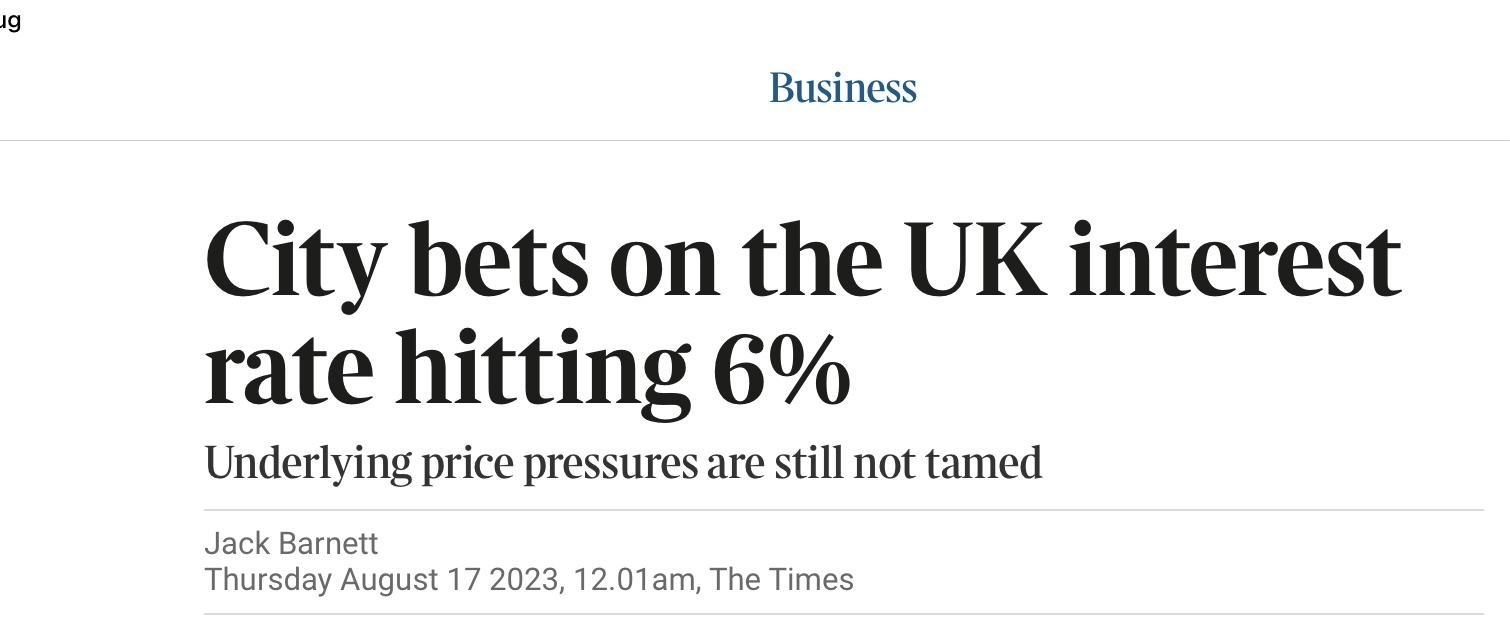Viewport: 1510px width, 640px height.
Task: Open the Business section link
Action: click(843, 88)
